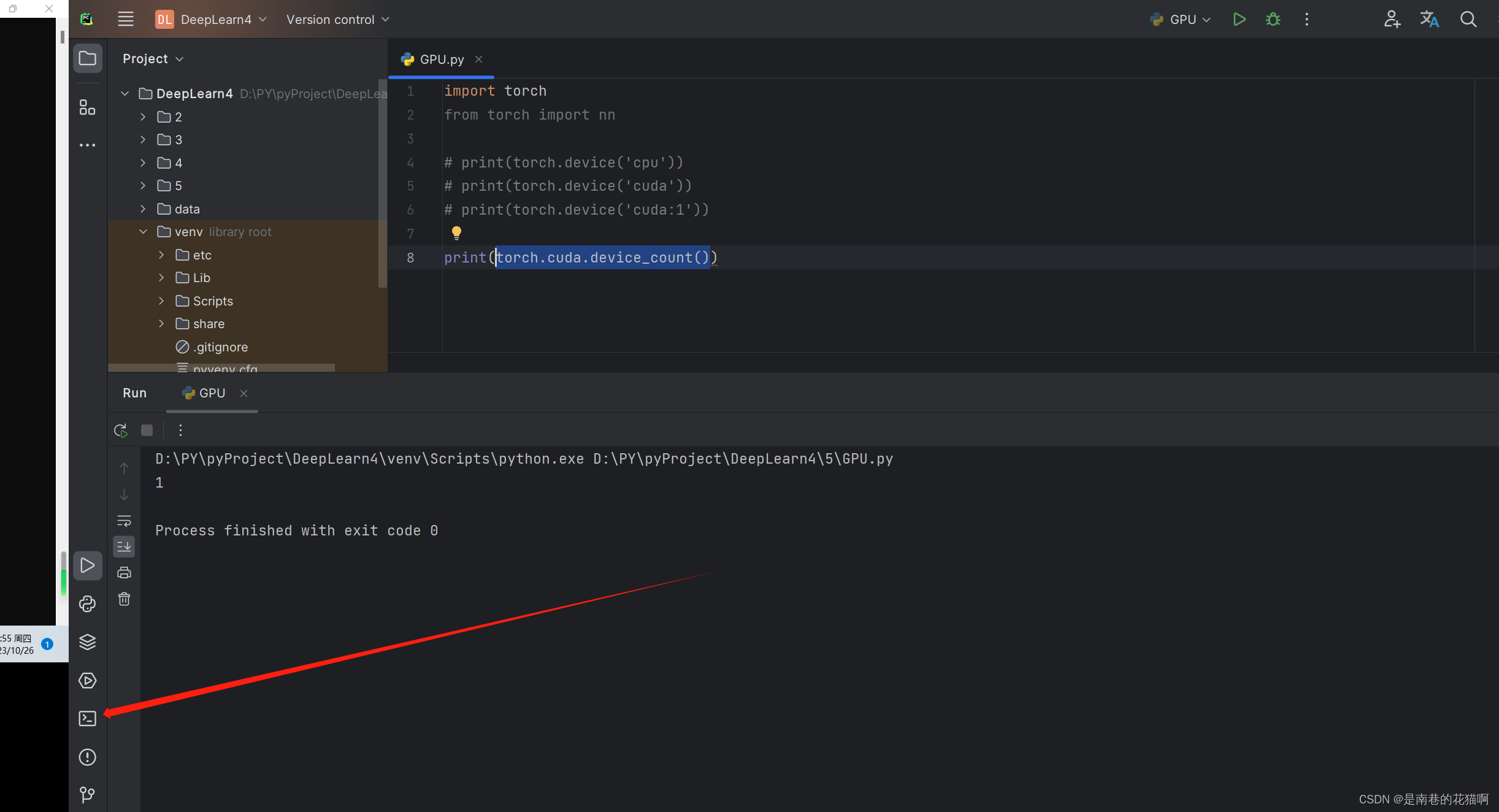Open Services tool window icon

point(88,681)
